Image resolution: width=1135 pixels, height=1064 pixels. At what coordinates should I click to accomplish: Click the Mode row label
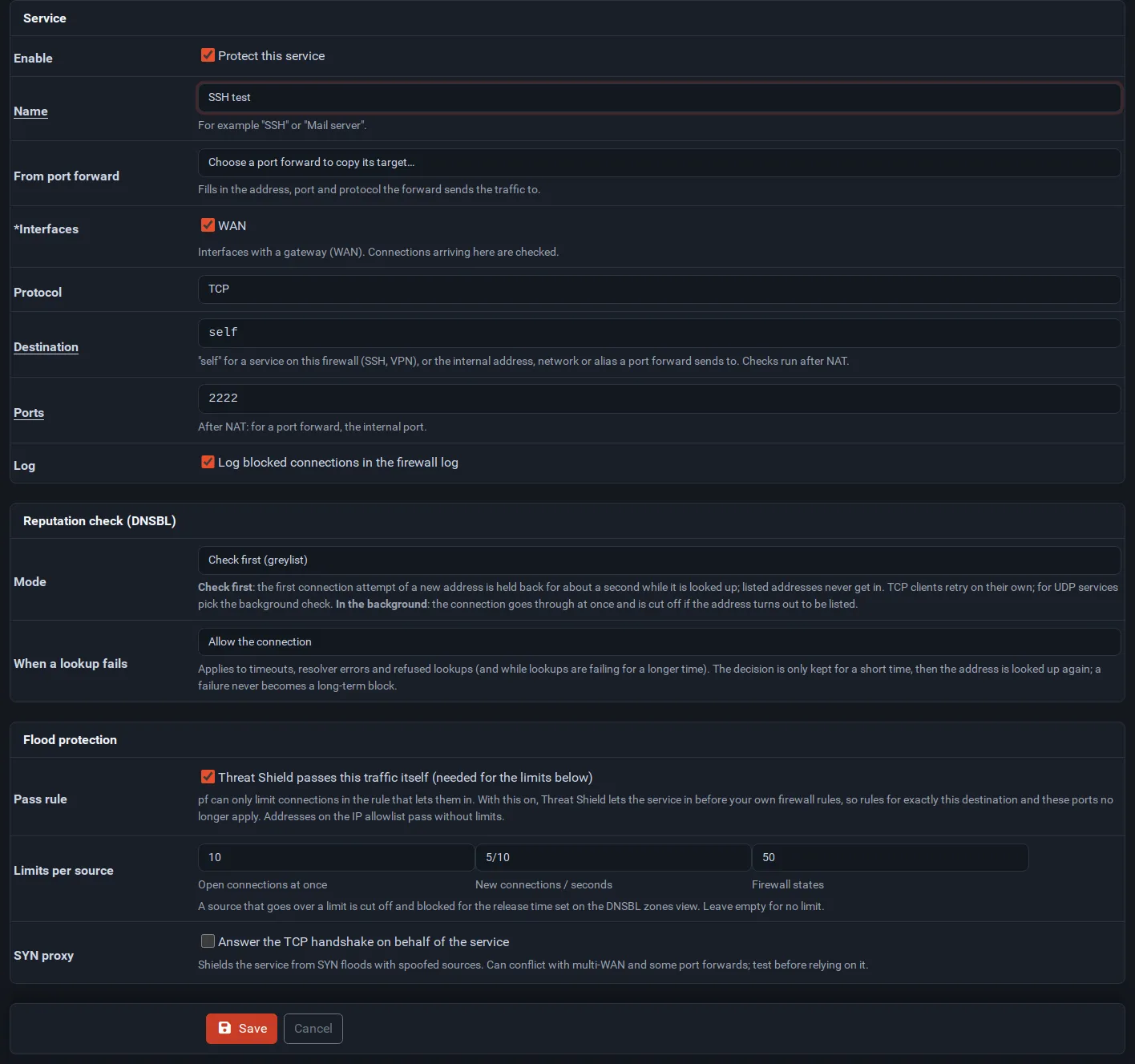[x=30, y=582]
